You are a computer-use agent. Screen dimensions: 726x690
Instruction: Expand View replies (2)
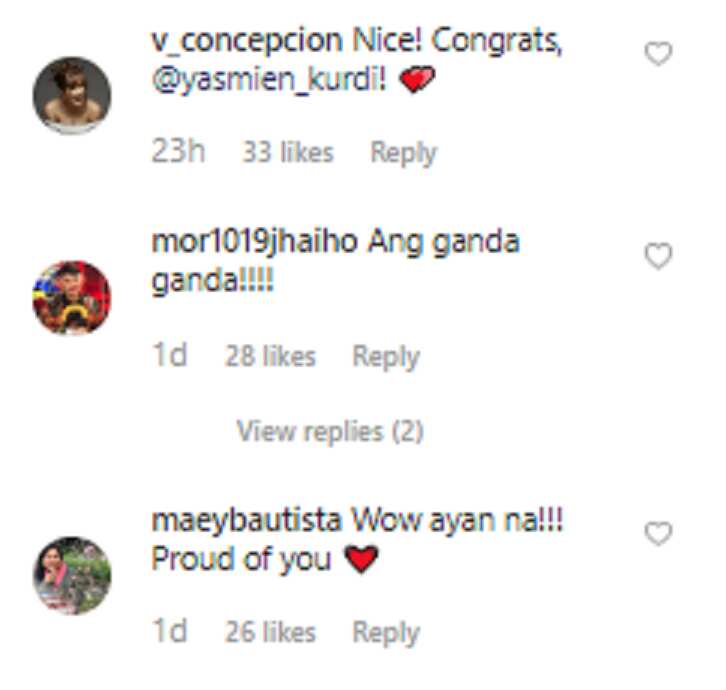click(330, 431)
